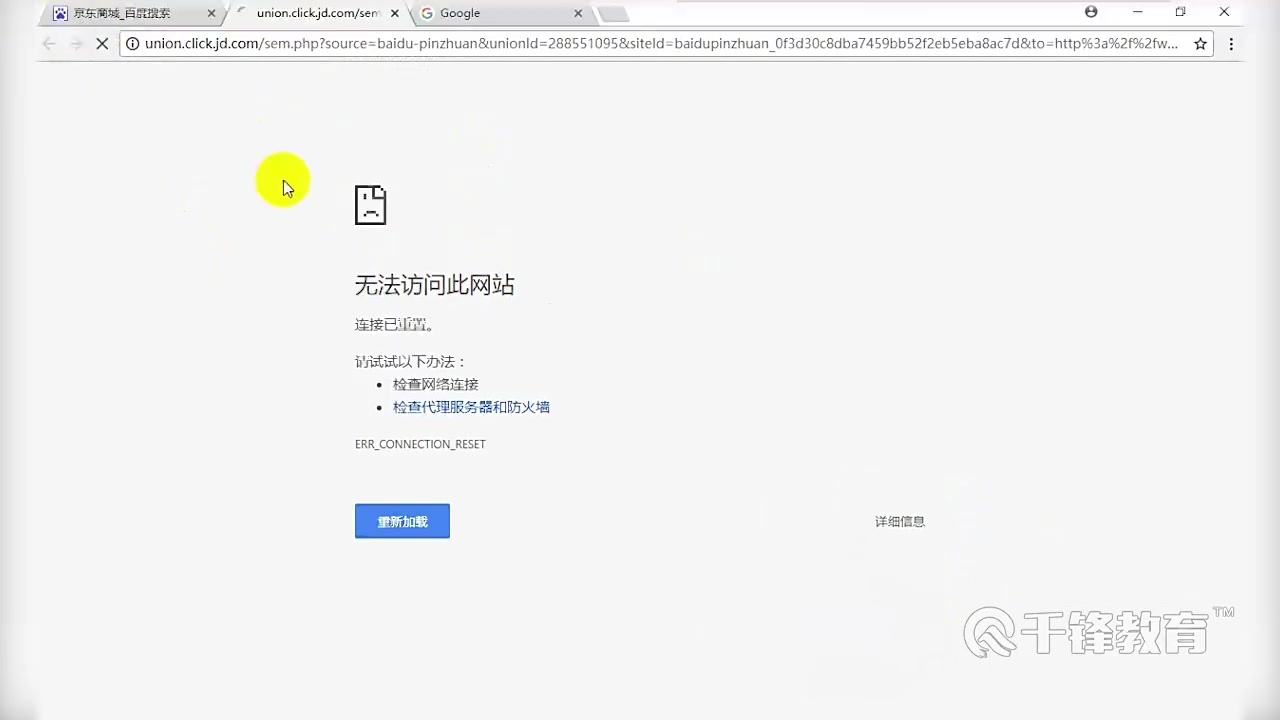Open 详细信息 for error details
Screen dimensions: 1280x720
coord(899,521)
